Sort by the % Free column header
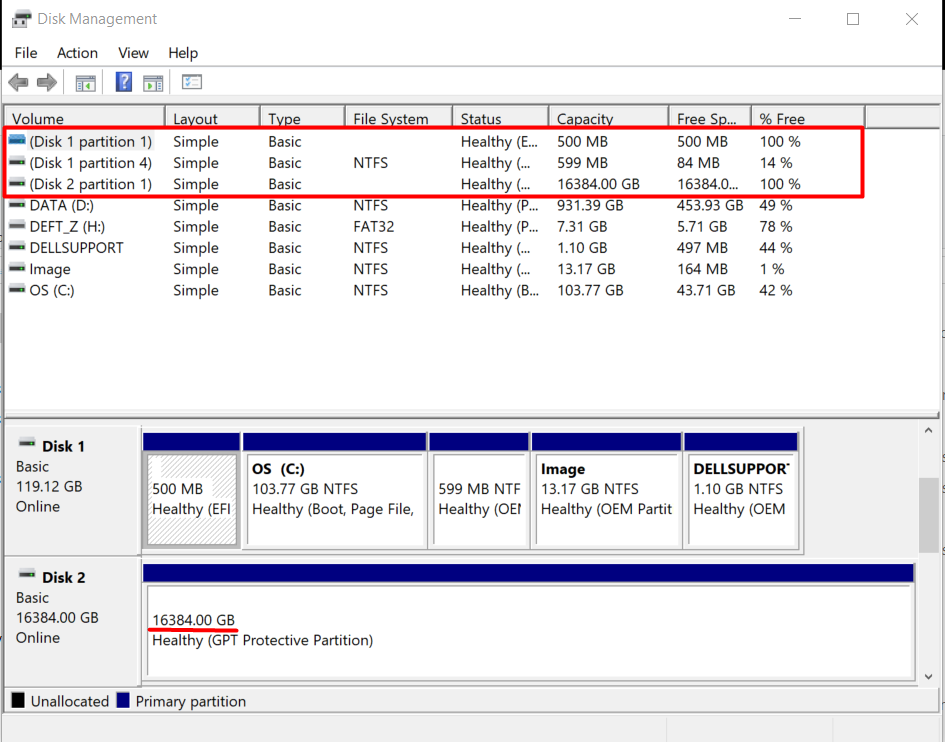The width and height of the screenshot is (945, 742). 808,118
